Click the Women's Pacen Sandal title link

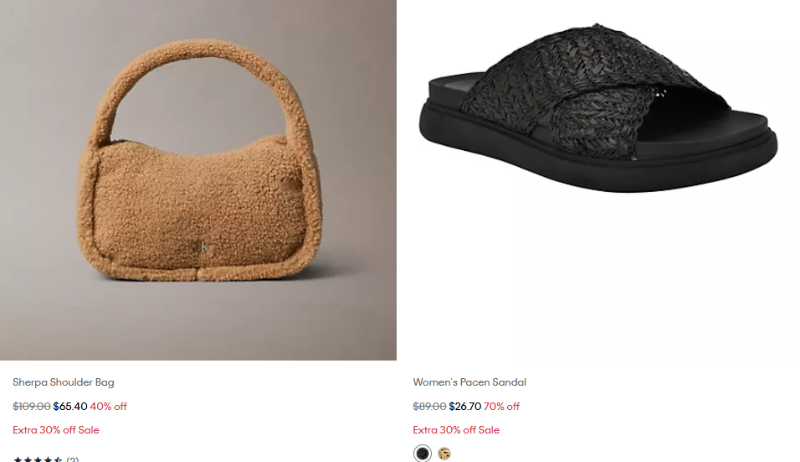[x=469, y=382]
